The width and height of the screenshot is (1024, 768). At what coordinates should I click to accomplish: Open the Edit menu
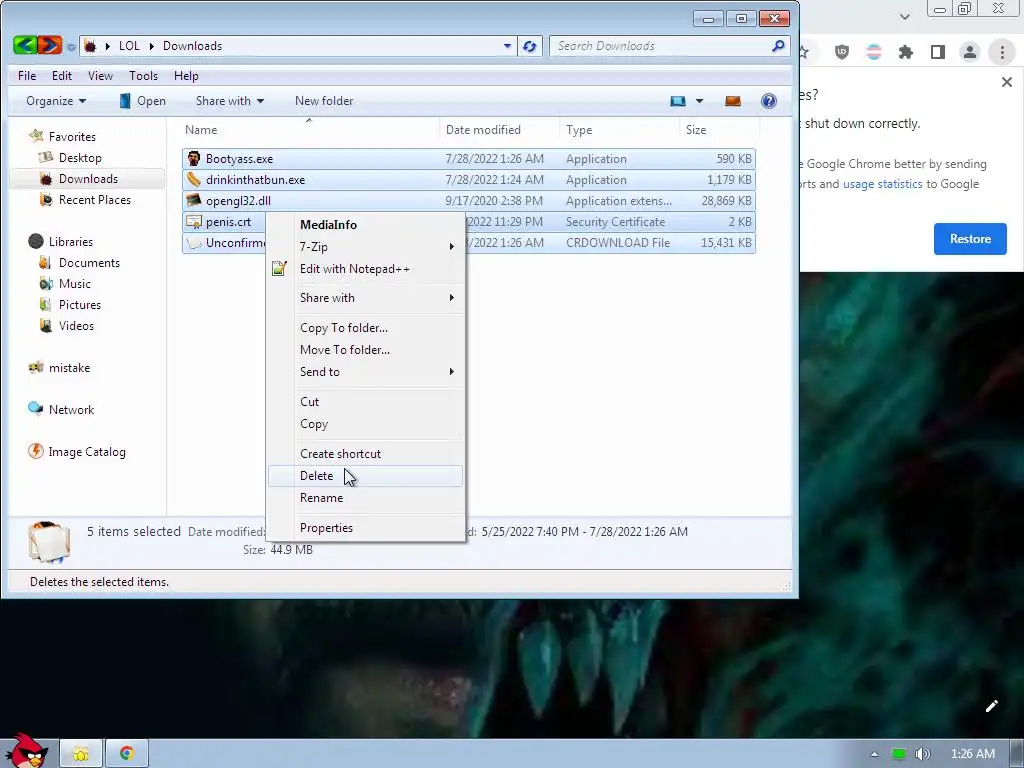62,76
